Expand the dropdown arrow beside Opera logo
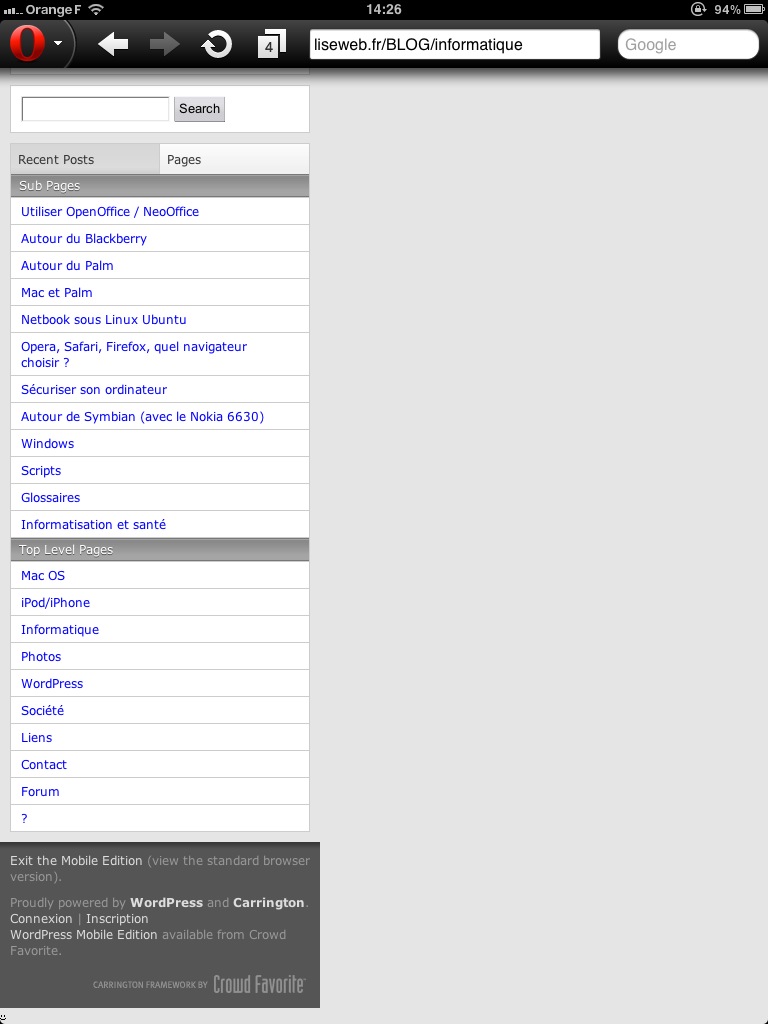Viewport: 768px width, 1024px height. point(59,44)
